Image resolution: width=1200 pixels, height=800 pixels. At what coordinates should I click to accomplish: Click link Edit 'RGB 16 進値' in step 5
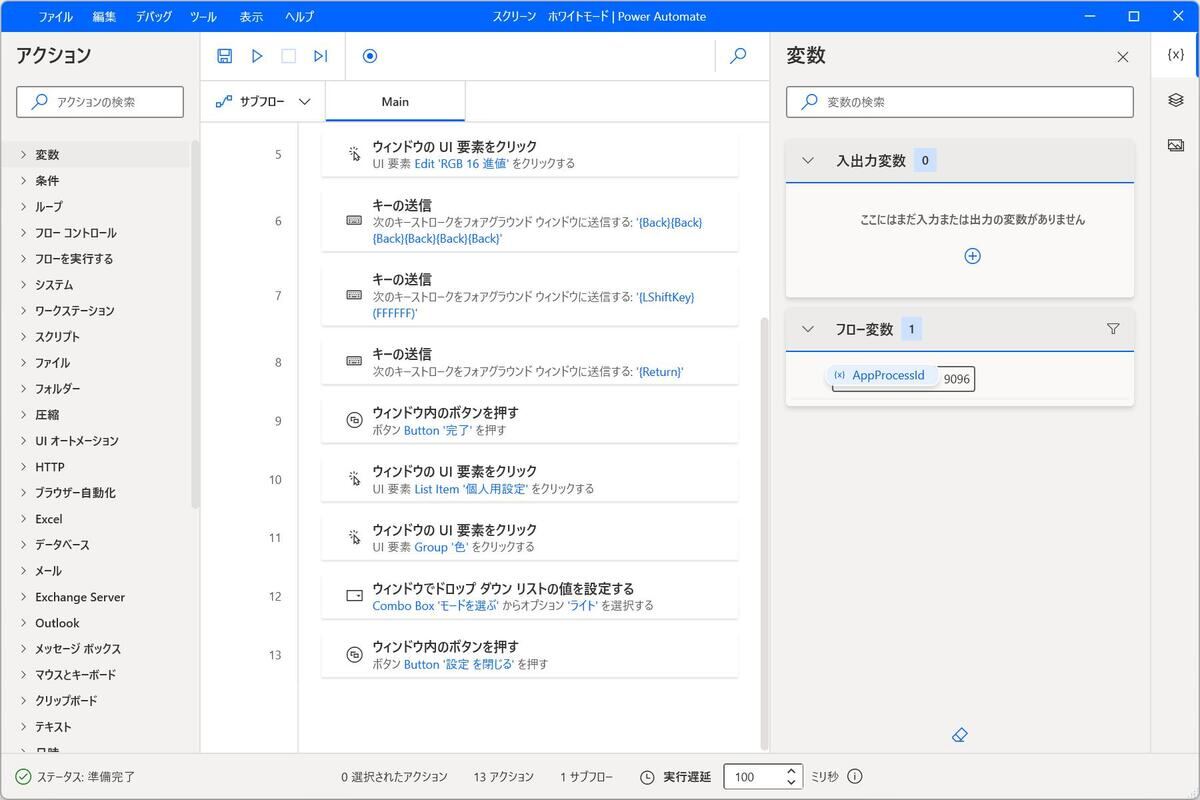pyautogui.click(x=461, y=163)
